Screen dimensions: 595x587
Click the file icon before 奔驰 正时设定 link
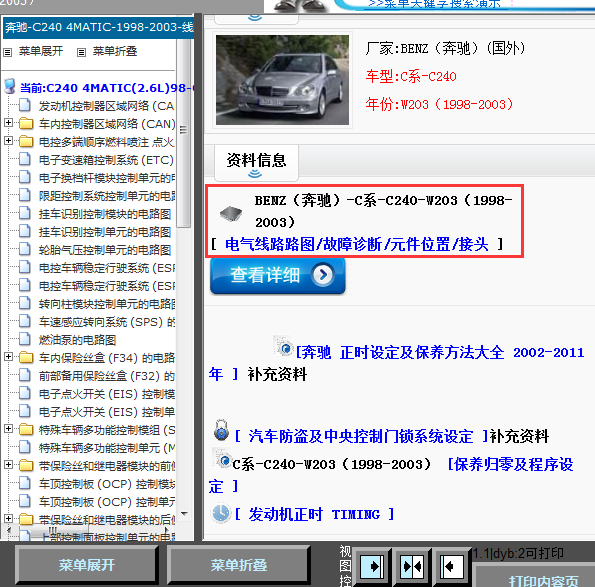[x=283, y=345]
